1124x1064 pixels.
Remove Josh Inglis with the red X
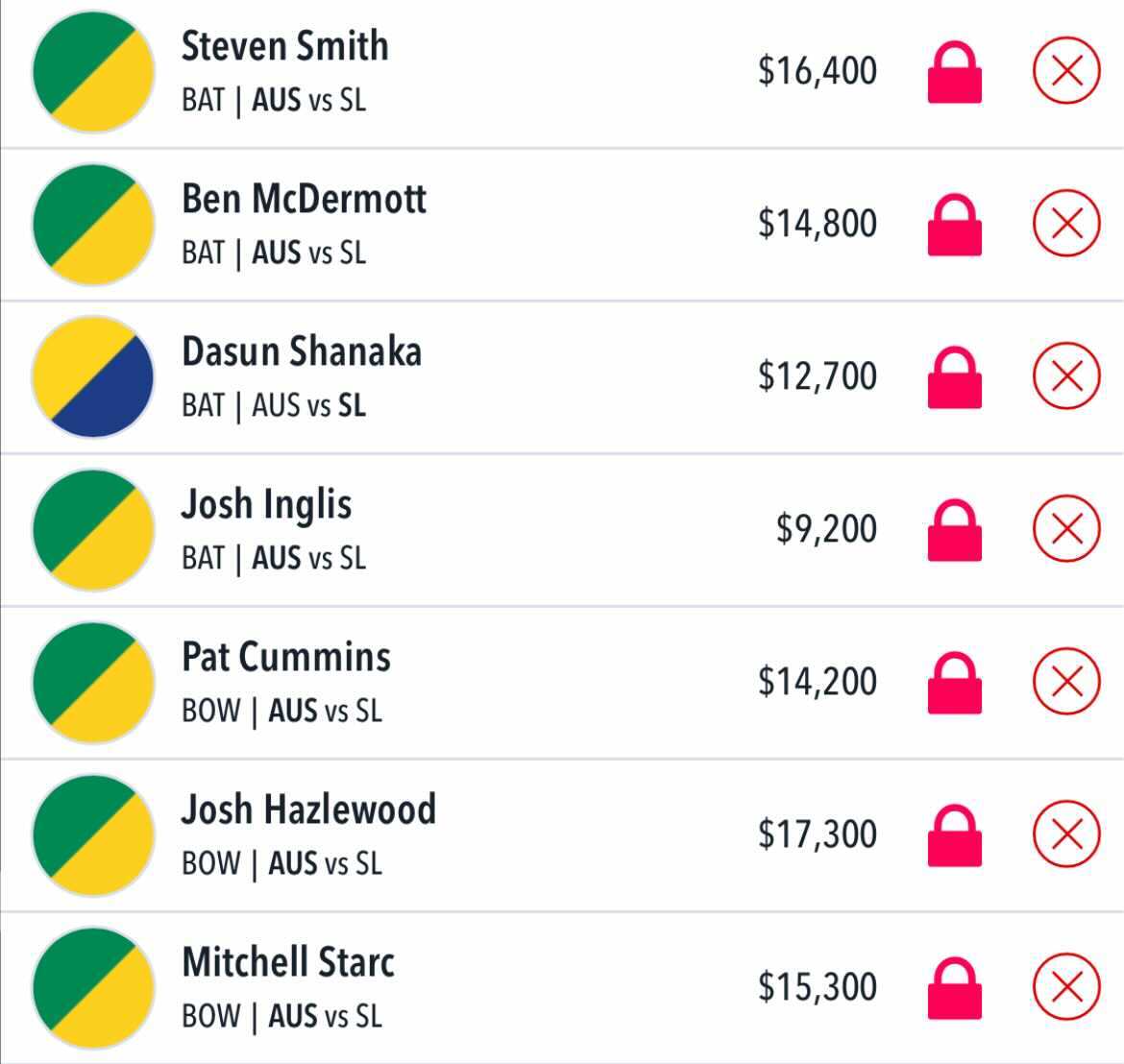1066,528
